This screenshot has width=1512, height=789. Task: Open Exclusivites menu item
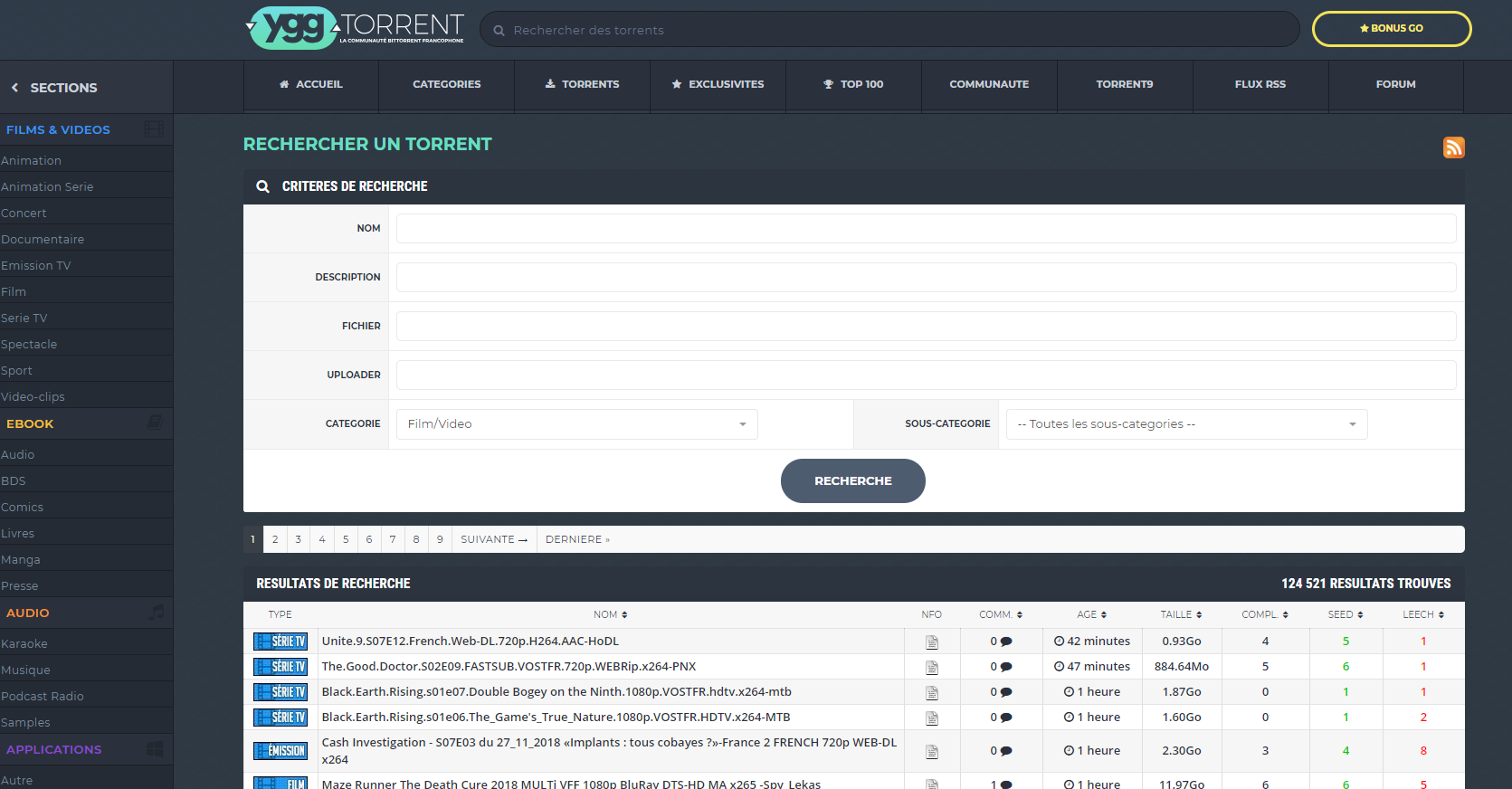[x=718, y=85]
